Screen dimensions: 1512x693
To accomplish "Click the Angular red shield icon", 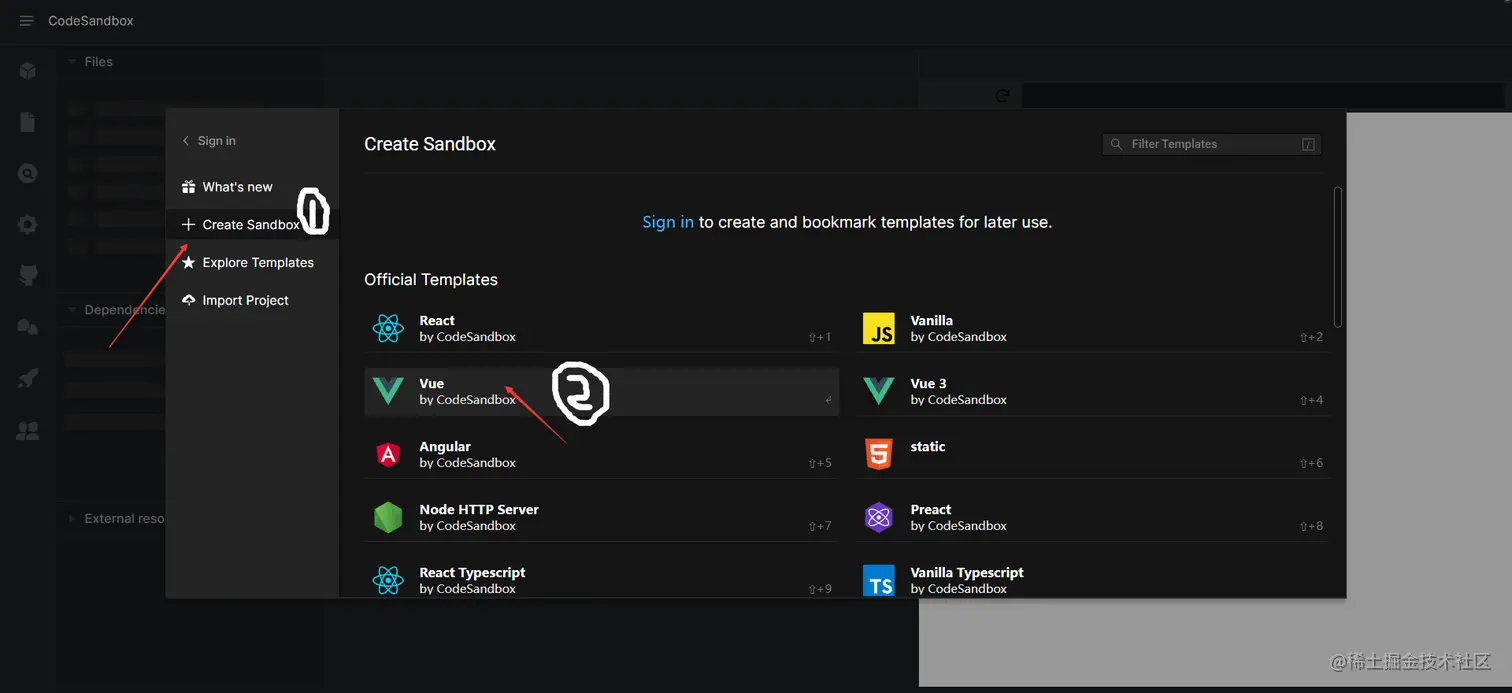I will point(387,454).
